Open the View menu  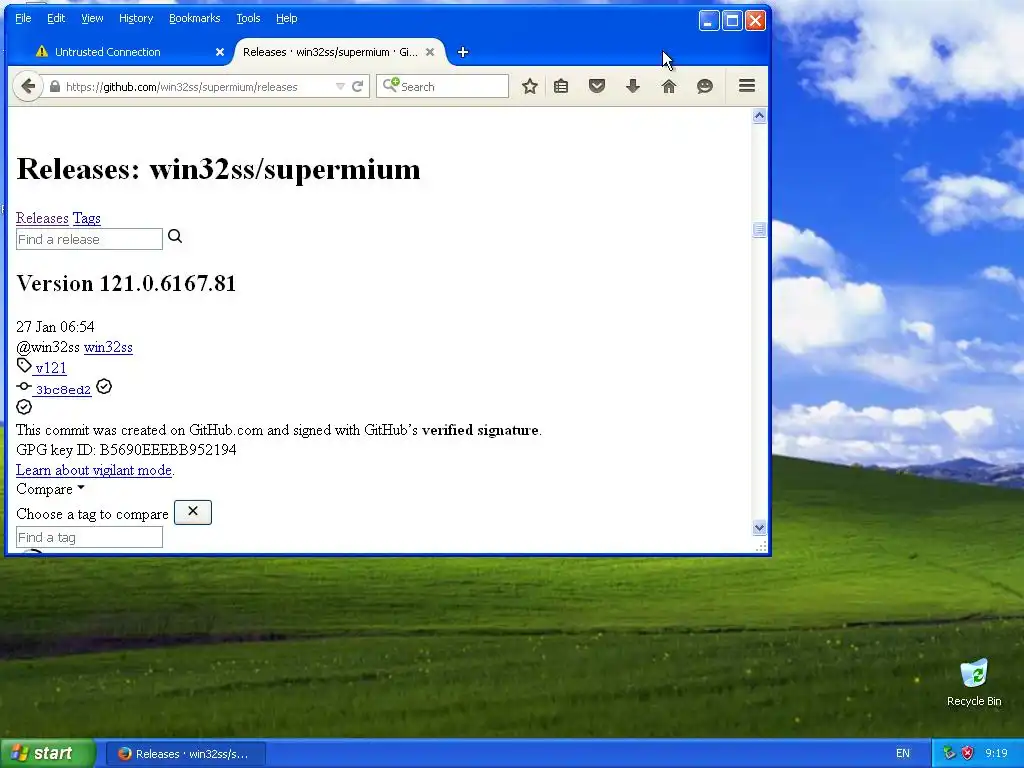[x=92, y=18]
